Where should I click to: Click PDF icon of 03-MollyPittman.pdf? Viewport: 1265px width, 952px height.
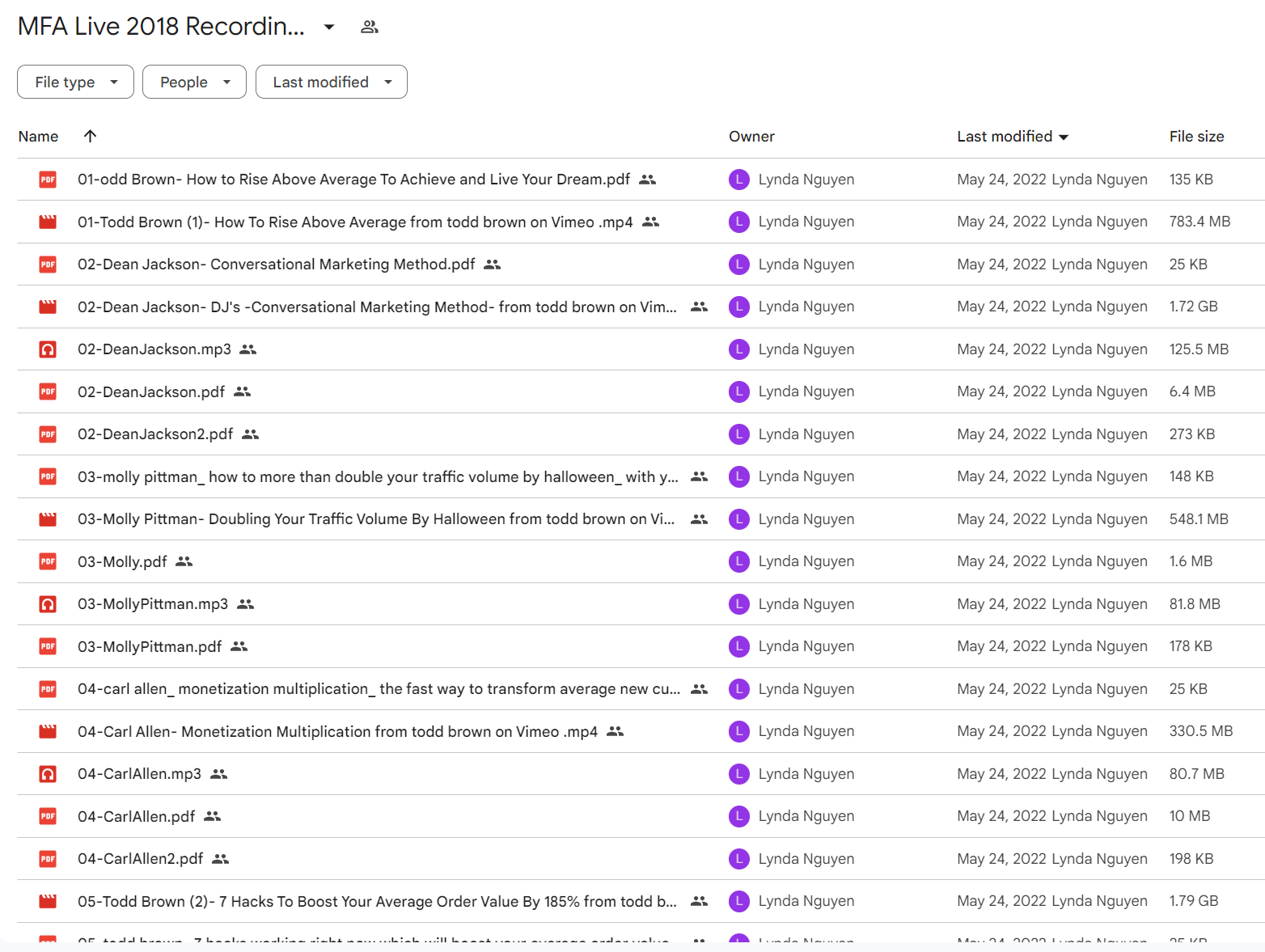[48, 646]
